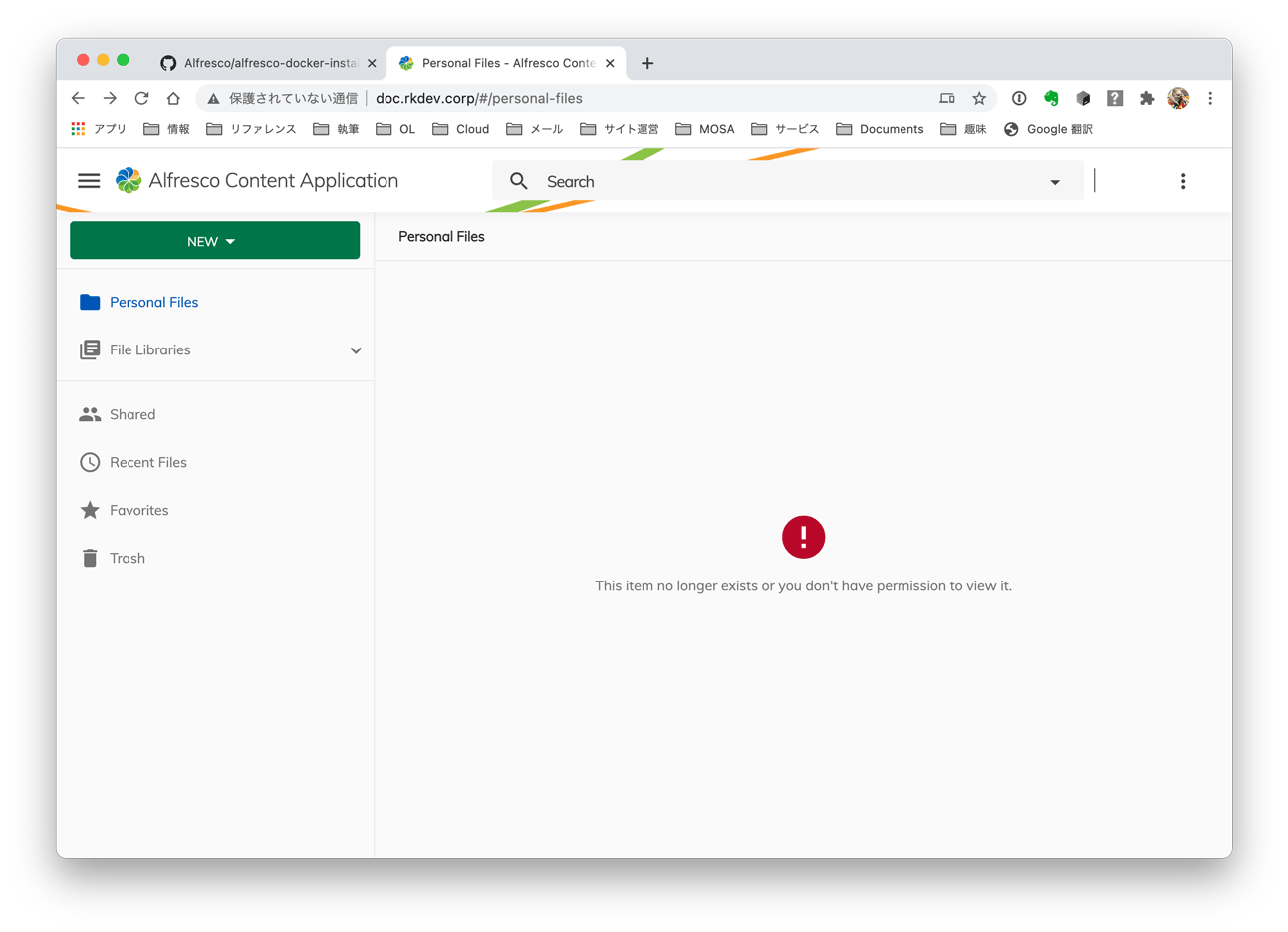Click the search magnifier icon

click(519, 181)
